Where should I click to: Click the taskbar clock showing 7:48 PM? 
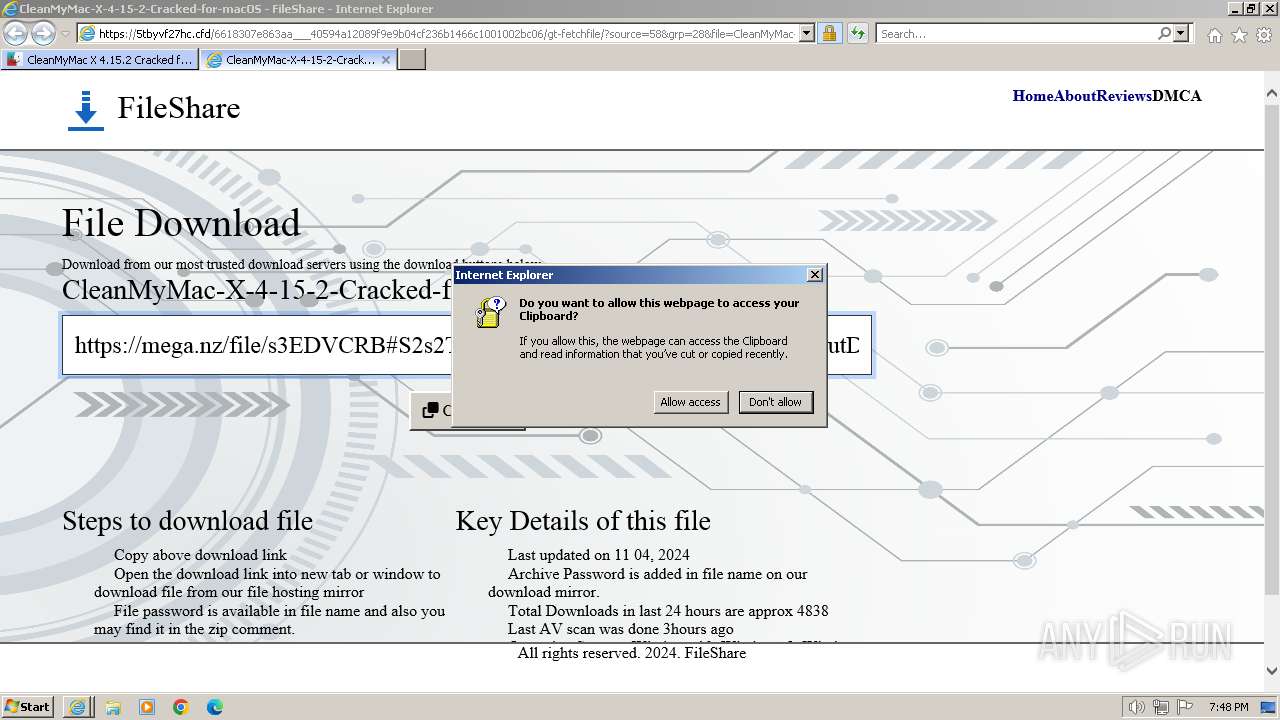[x=1228, y=707]
